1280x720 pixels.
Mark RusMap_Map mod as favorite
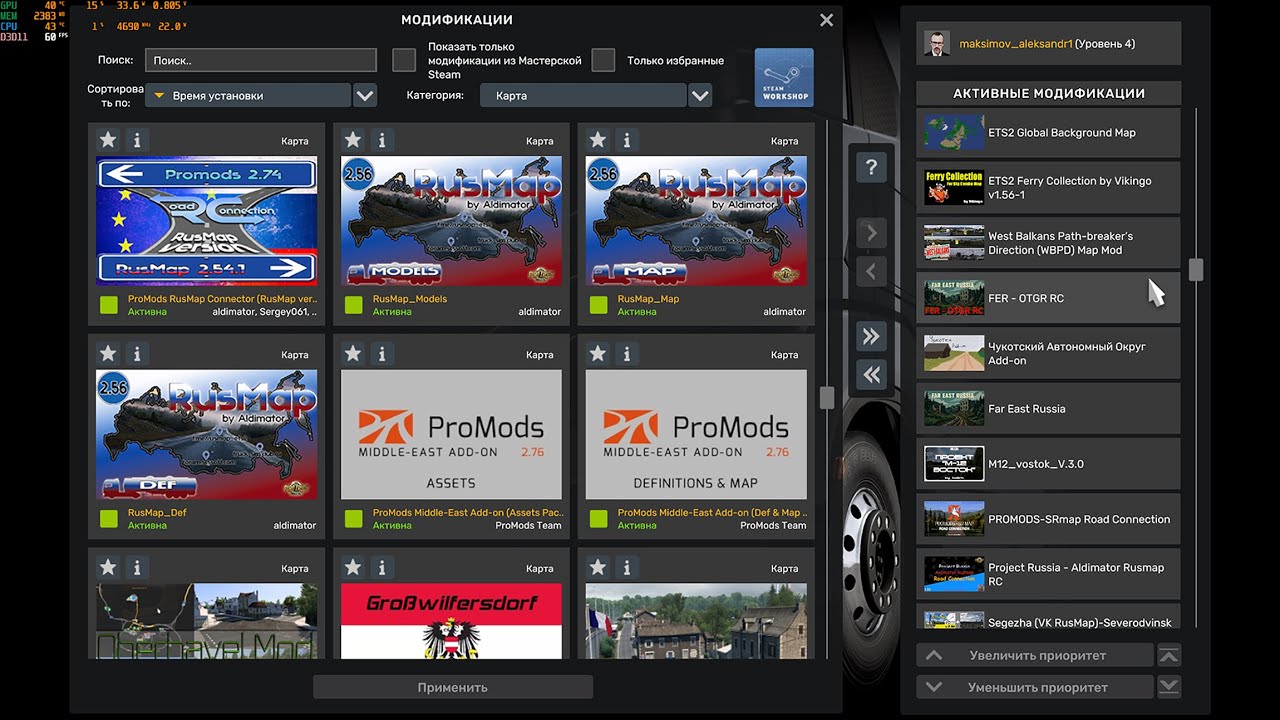(x=598, y=140)
